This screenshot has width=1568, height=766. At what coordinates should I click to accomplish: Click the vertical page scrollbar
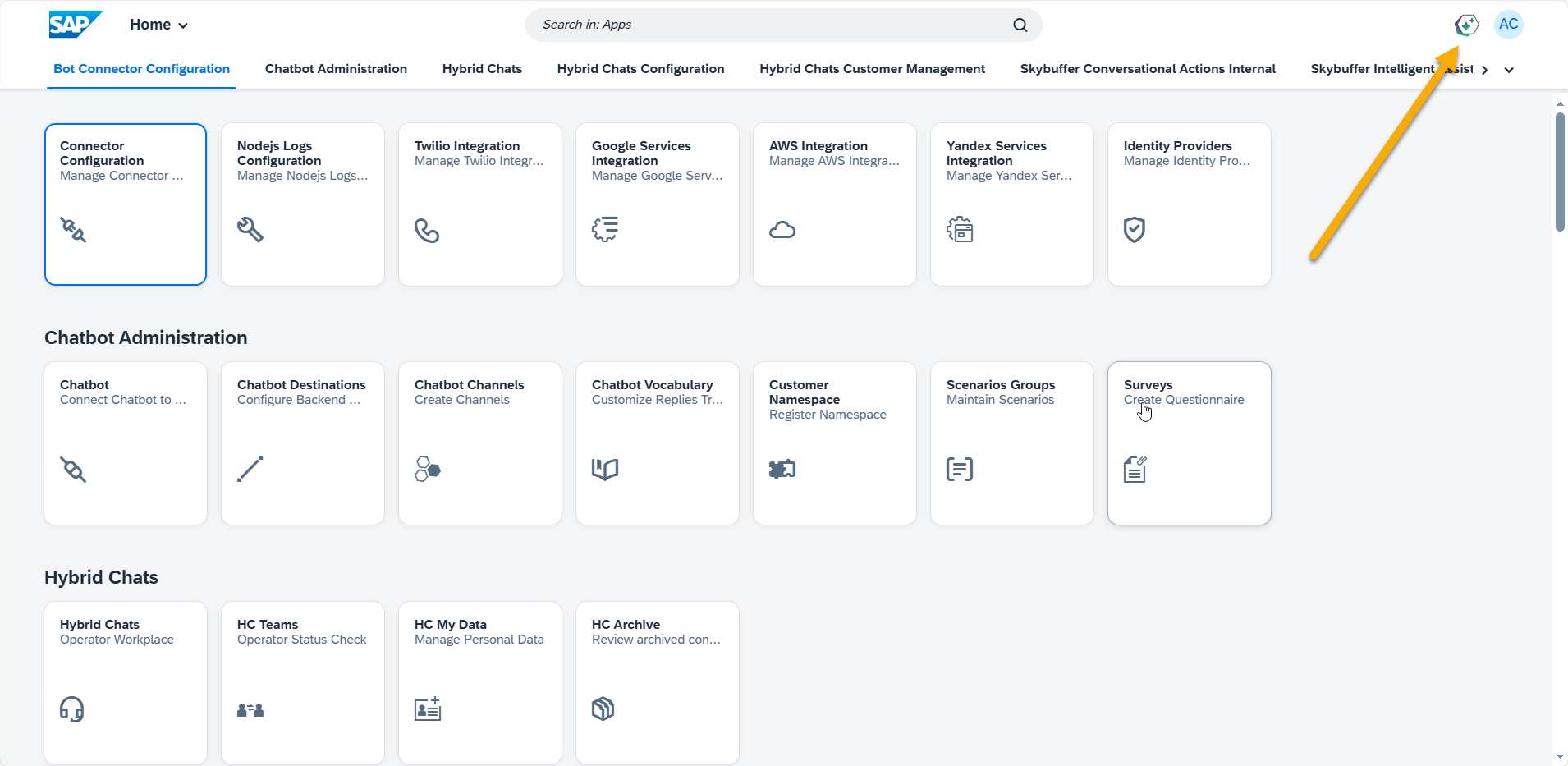point(1560,172)
